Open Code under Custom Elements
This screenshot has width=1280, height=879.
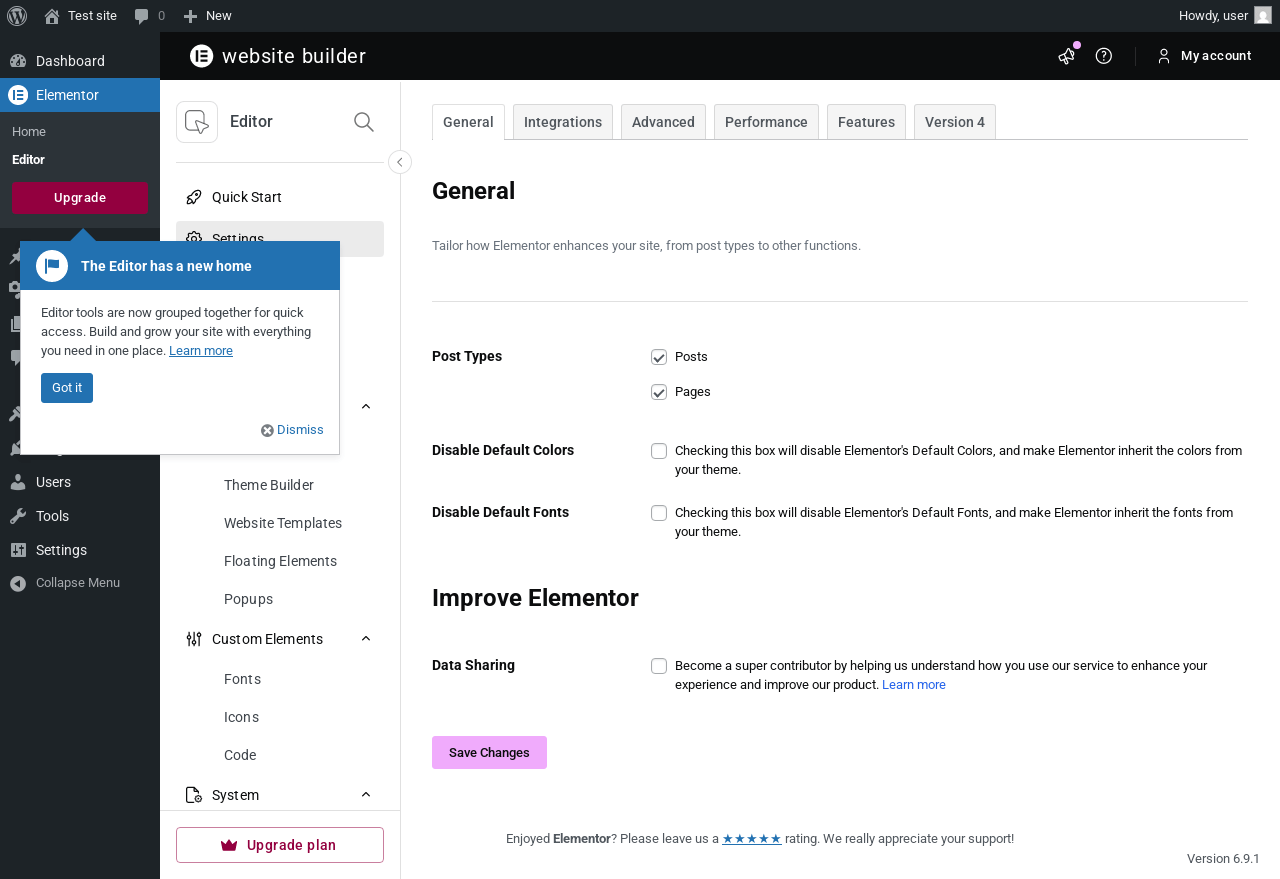coord(240,755)
